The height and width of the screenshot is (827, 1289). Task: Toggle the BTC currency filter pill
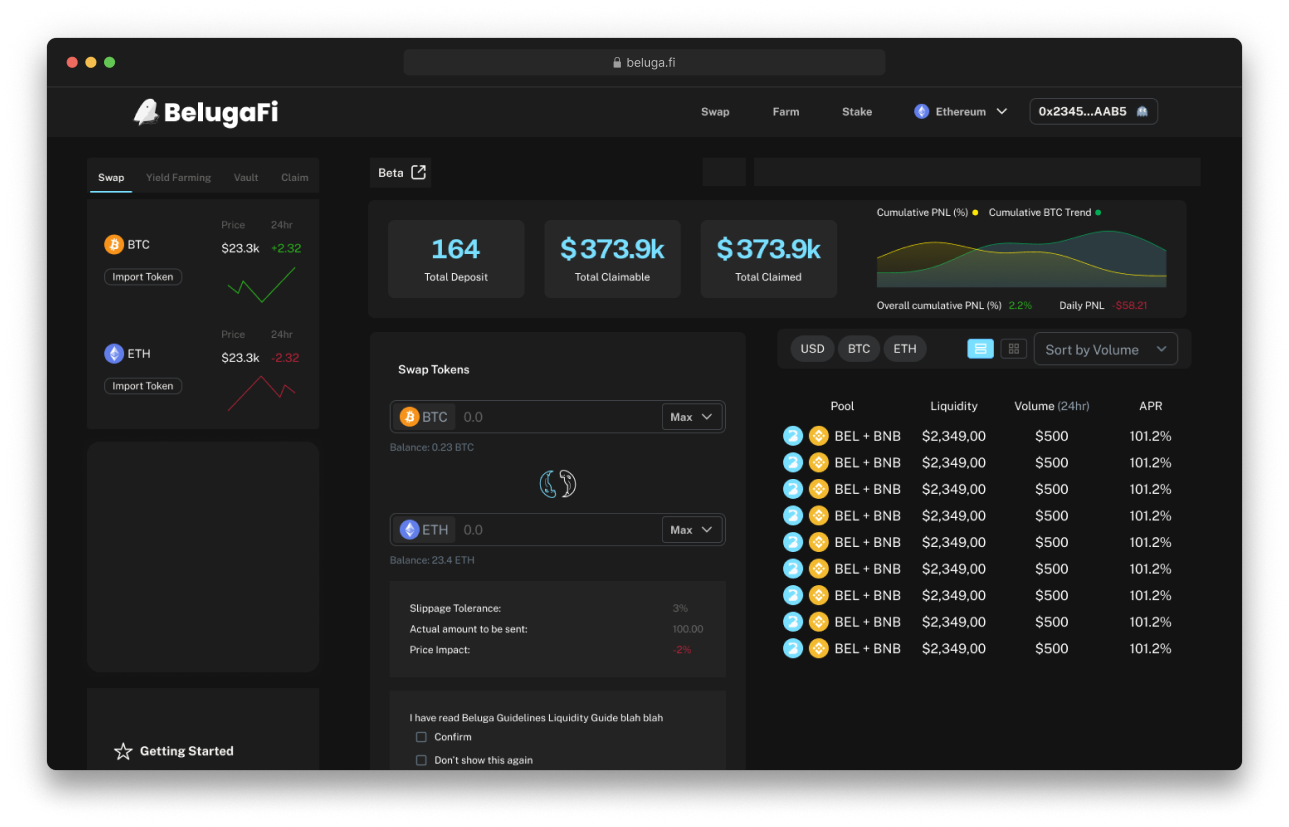[x=859, y=349]
